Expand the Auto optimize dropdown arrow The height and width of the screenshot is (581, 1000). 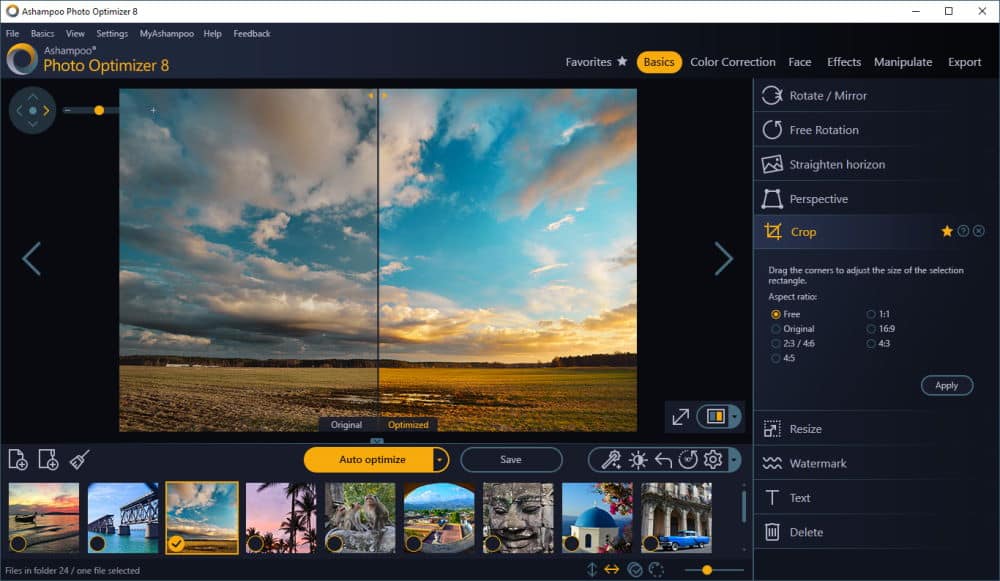click(x=439, y=460)
